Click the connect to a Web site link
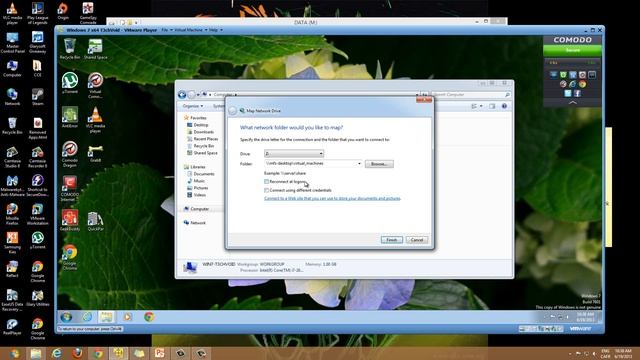 [332, 198]
